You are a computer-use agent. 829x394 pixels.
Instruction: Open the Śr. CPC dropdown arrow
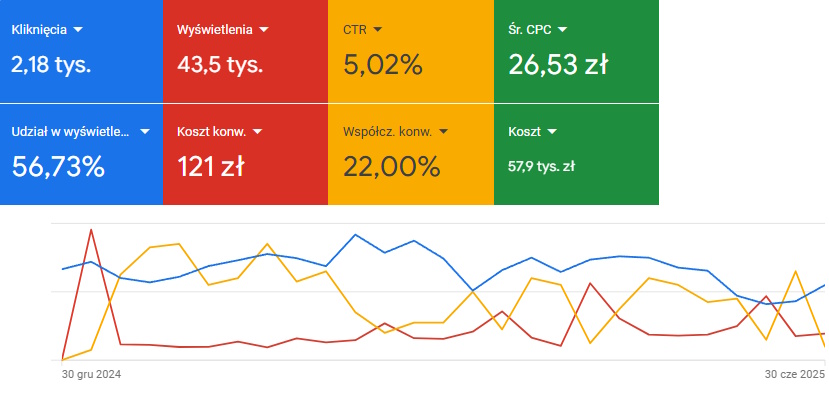click(x=562, y=30)
